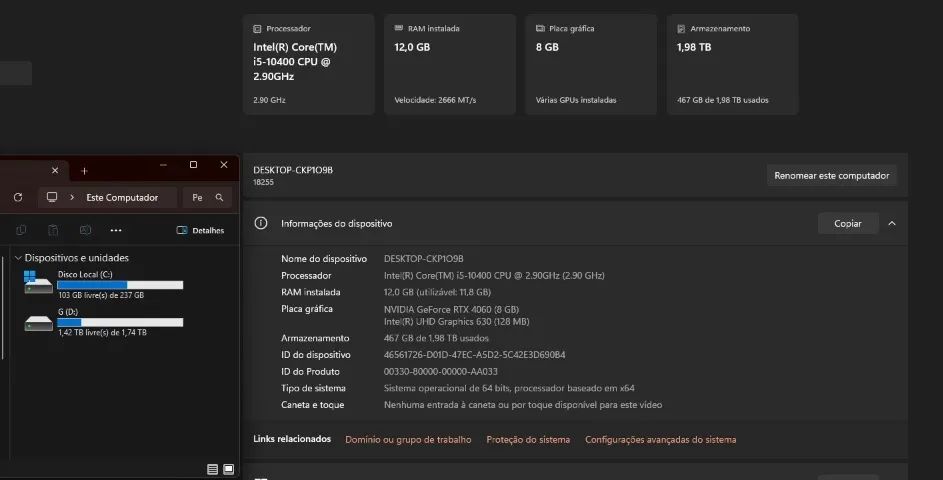Click "Várias GPUs instaladas" text

click(576, 100)
